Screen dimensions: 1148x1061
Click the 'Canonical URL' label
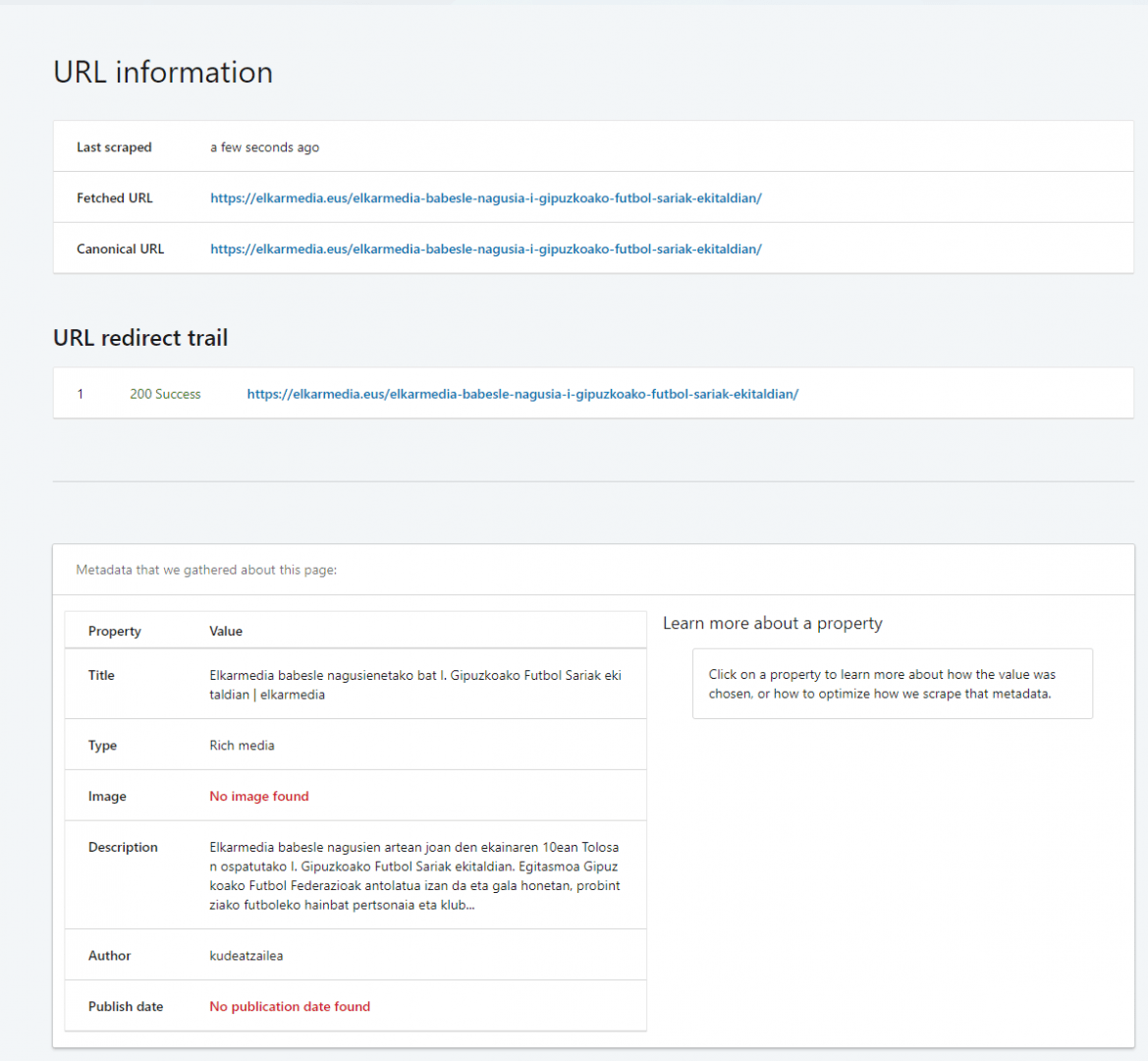(x=120, y=249)
